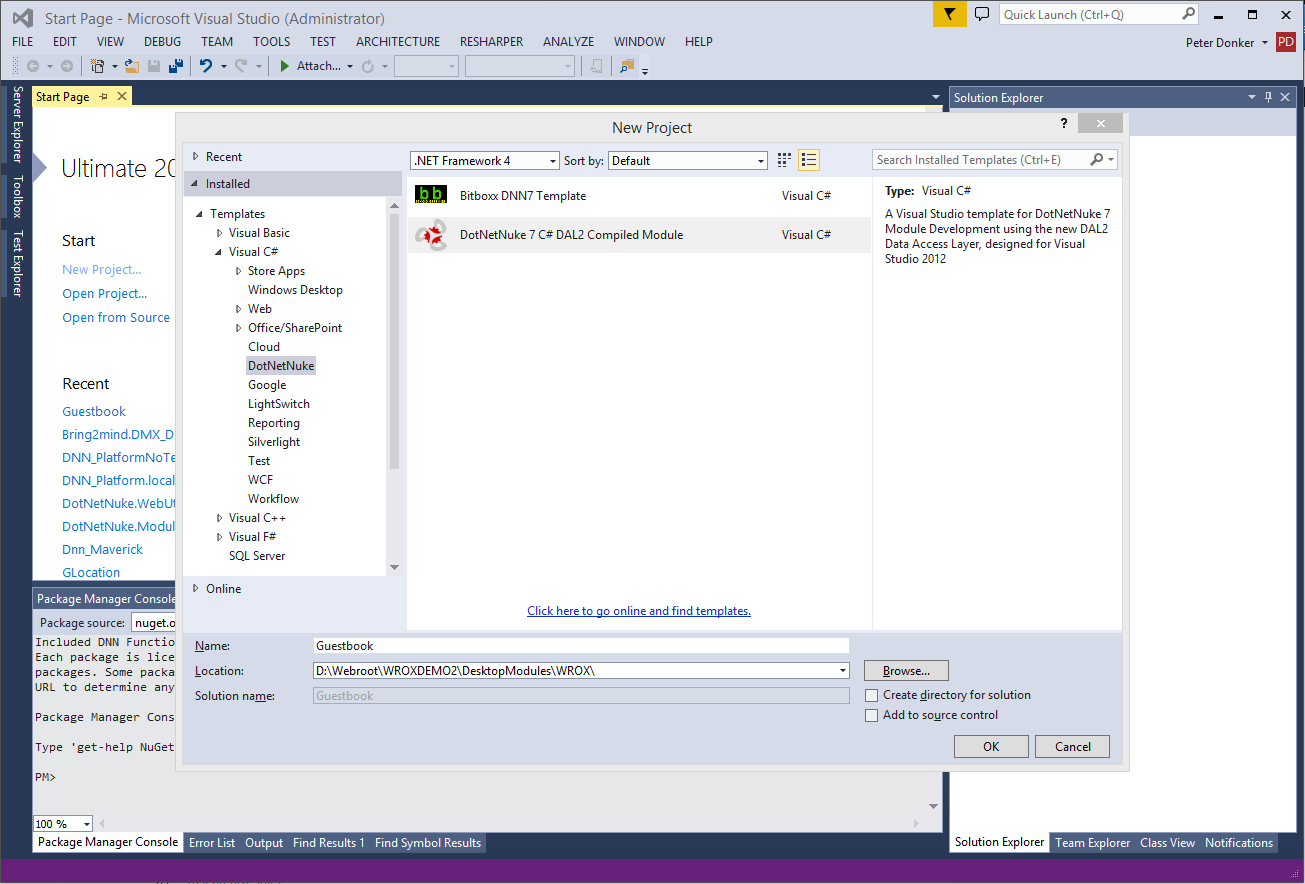The height and width of the screenshot is (884, 1305).
Task: Open Peter Donker account dropdown
Action: point(1265,43)
